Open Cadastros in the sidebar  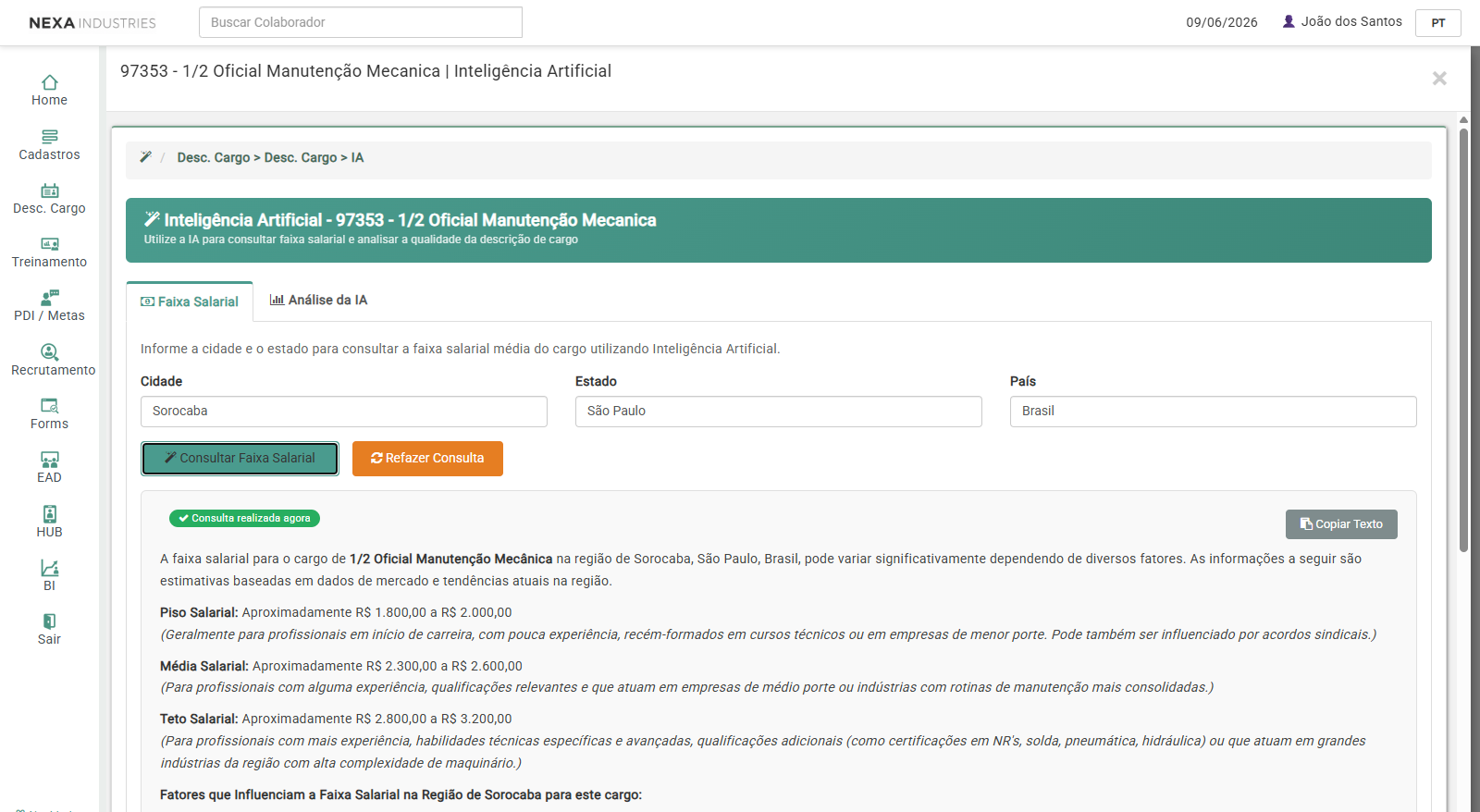point(49,145)
